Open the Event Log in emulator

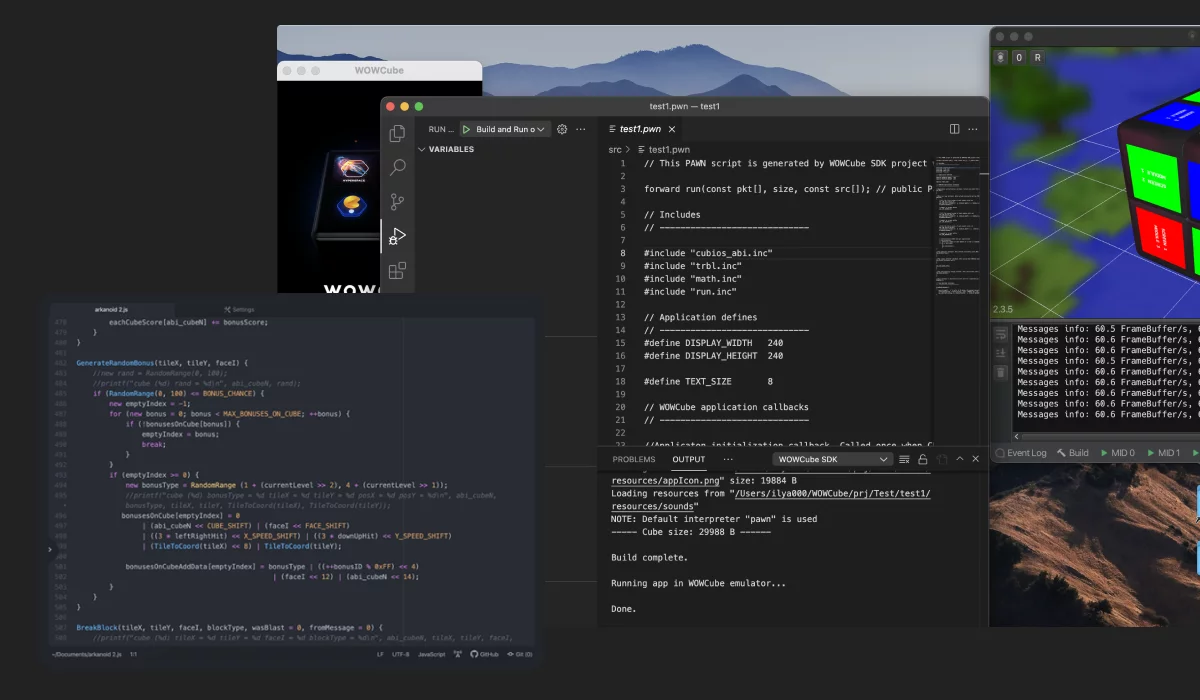1019,453
